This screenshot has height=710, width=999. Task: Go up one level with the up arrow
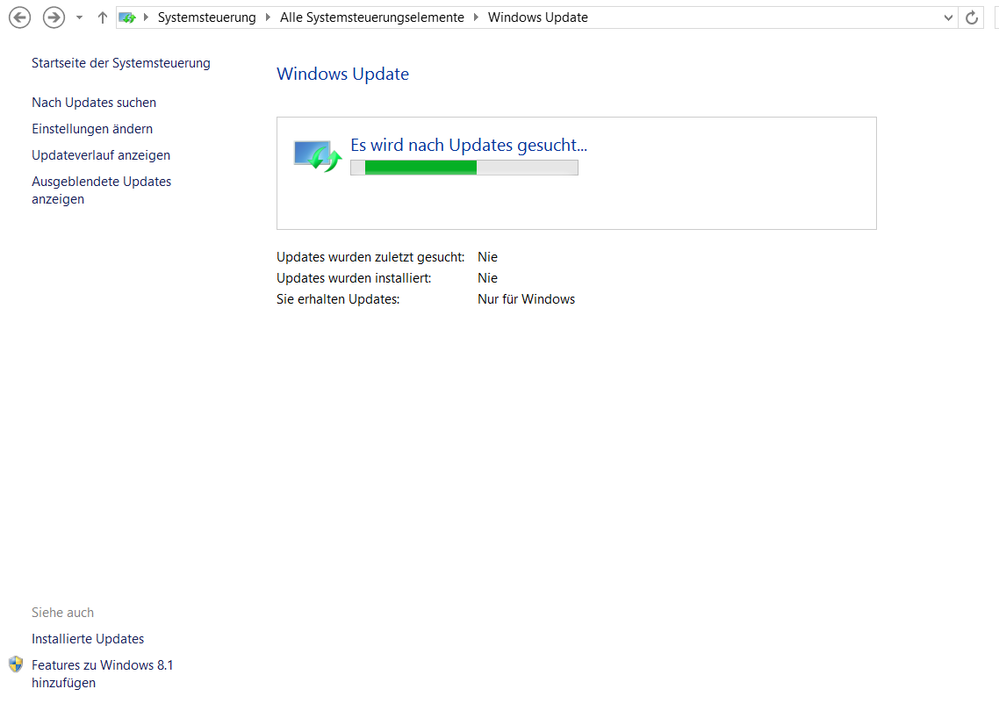(x=102, y=18)
